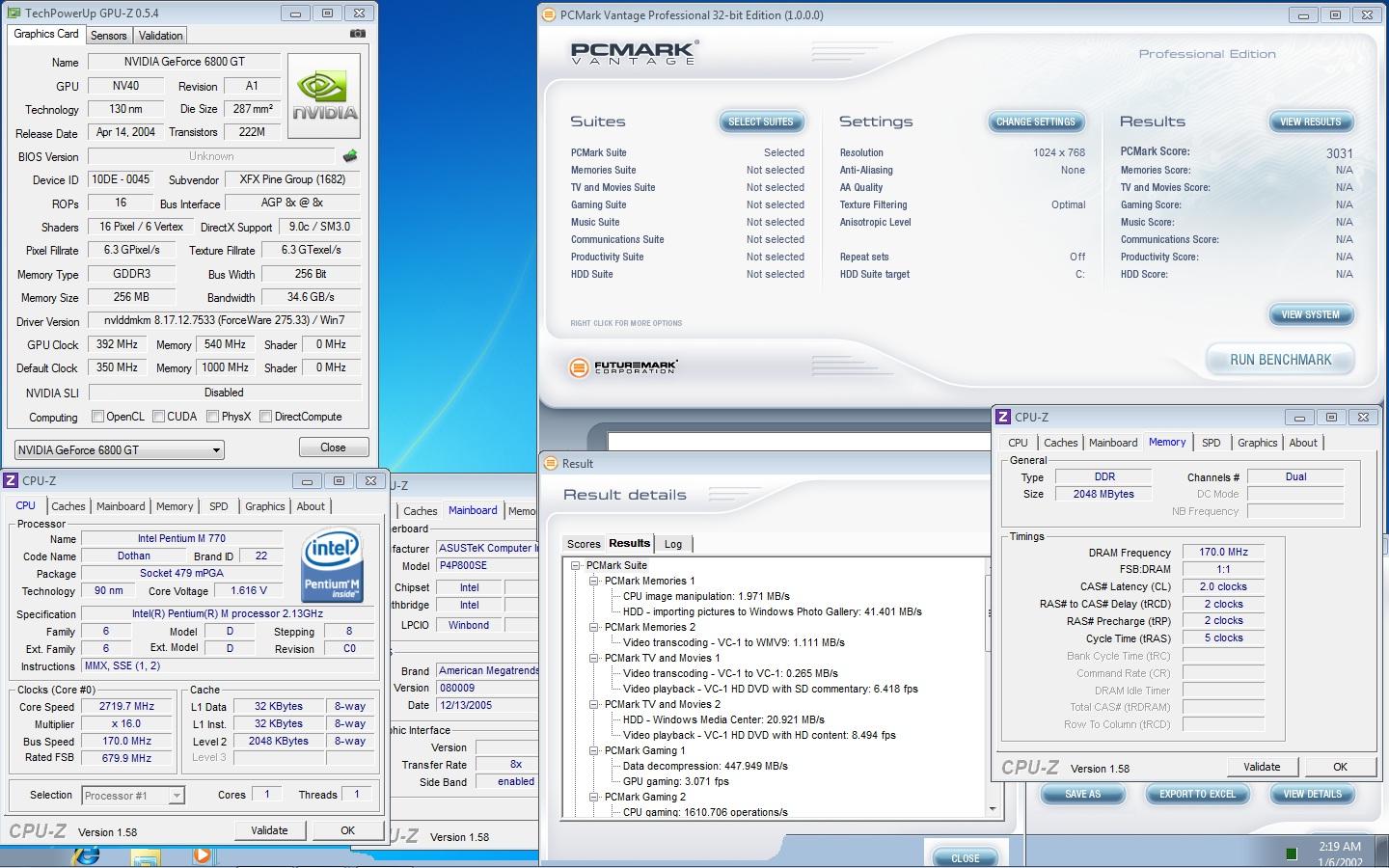Toggle the DirectCompute checkbox
The image size is (1389, 868).
coord(265,417)
